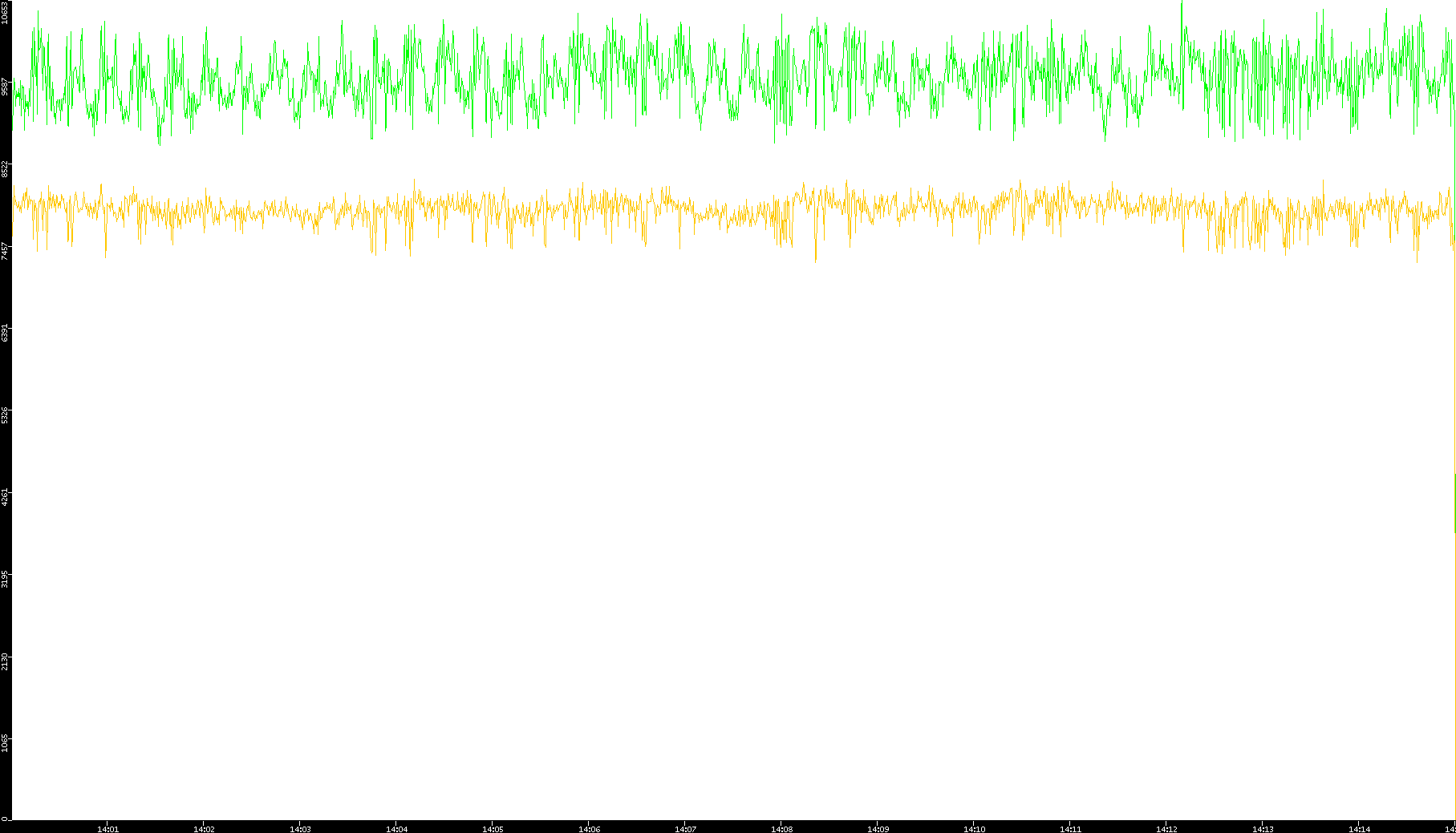Image resolution: width=1456 pixels, height=833 pixels.
Task: Click the 14:03 time axis label
Action: 300,829
